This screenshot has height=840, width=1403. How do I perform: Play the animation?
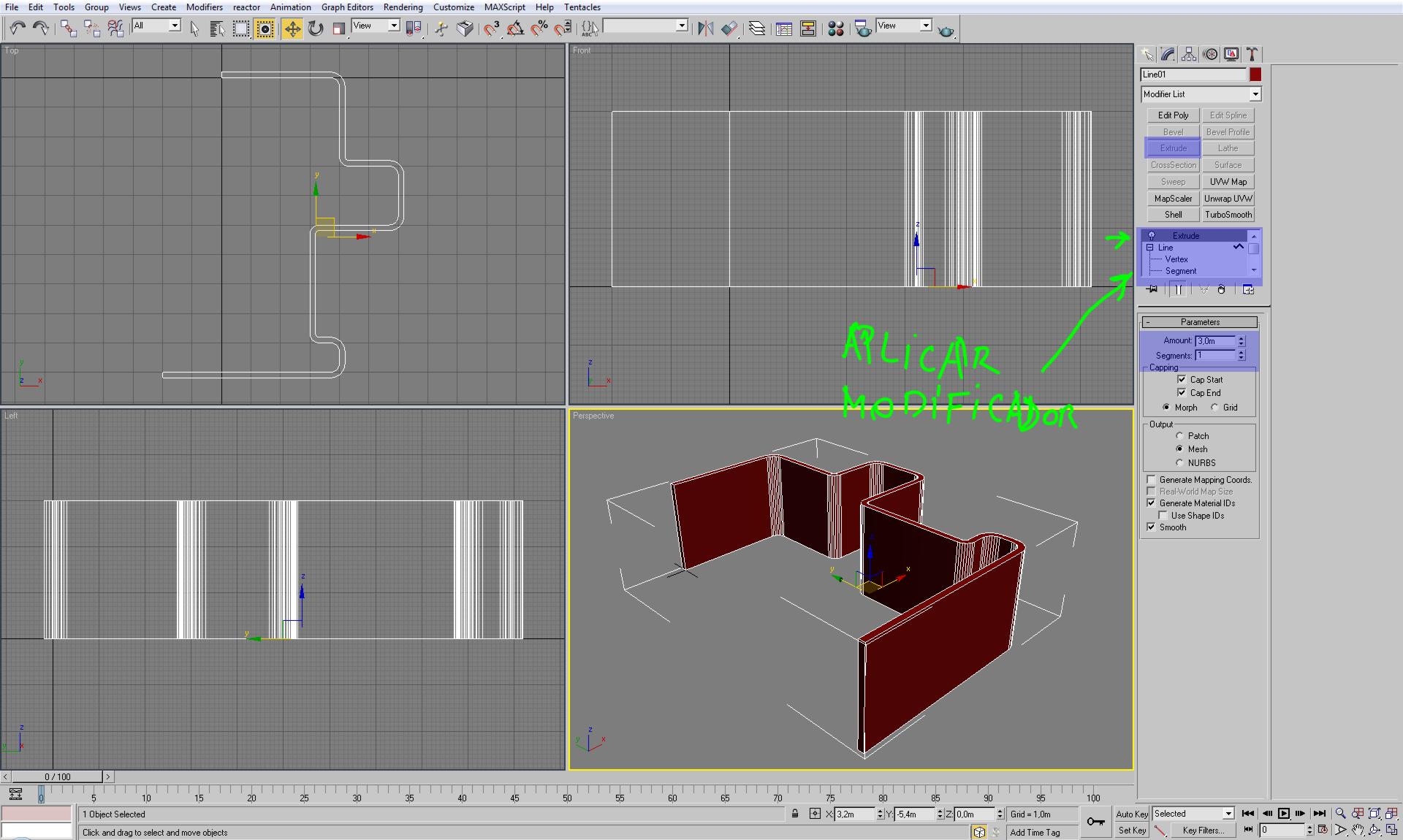(1284, 814)
